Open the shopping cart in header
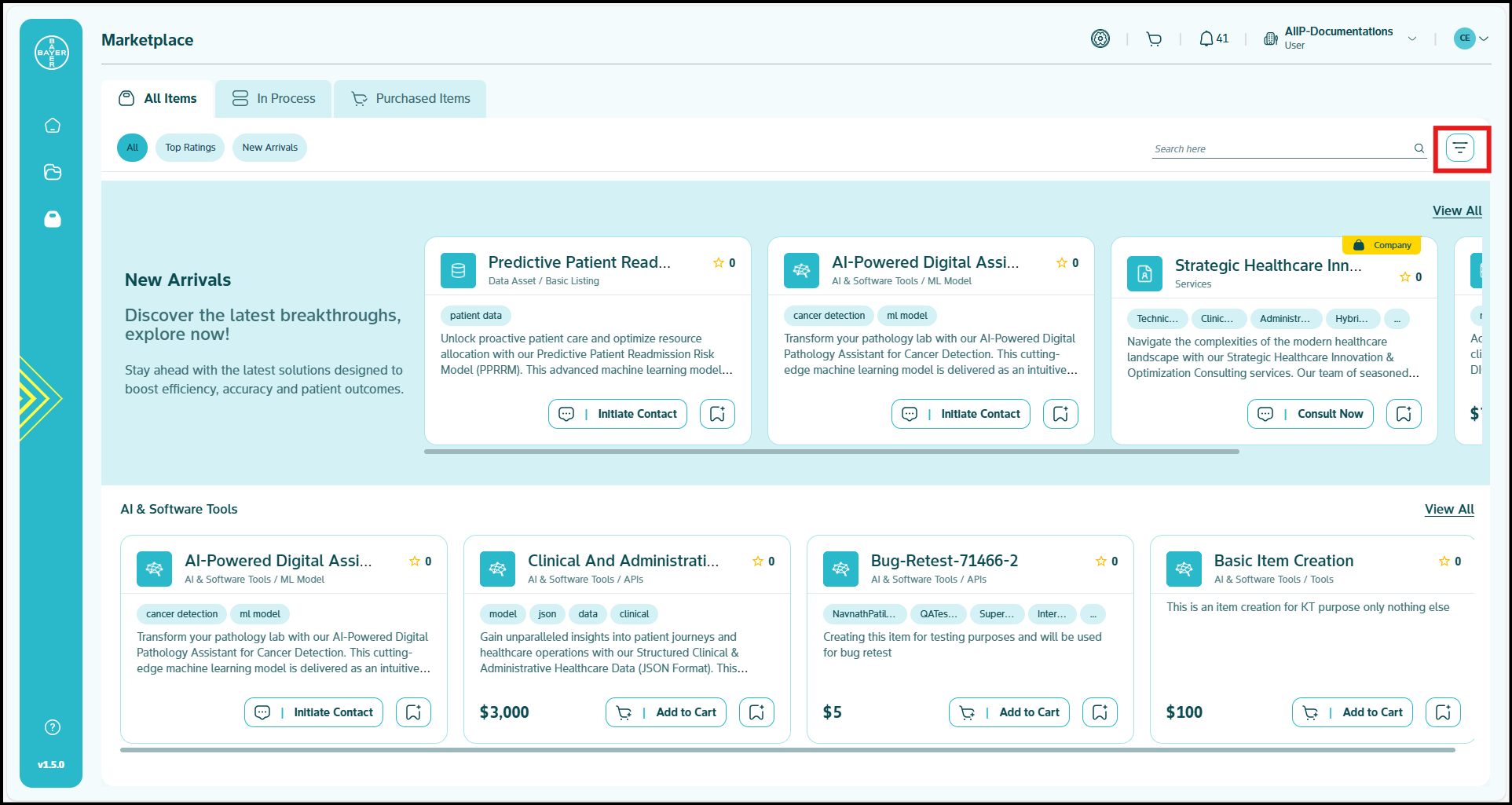 tap(1153, 38)
